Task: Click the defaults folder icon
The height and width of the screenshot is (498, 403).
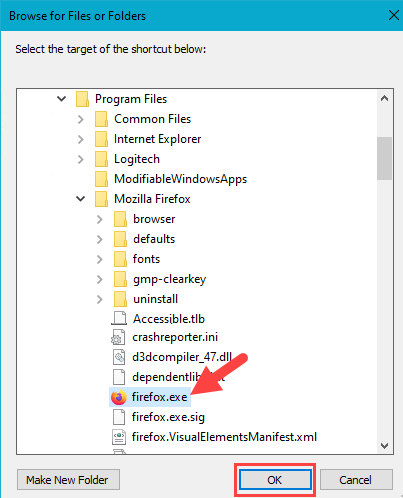Action: tap(120, 239)
